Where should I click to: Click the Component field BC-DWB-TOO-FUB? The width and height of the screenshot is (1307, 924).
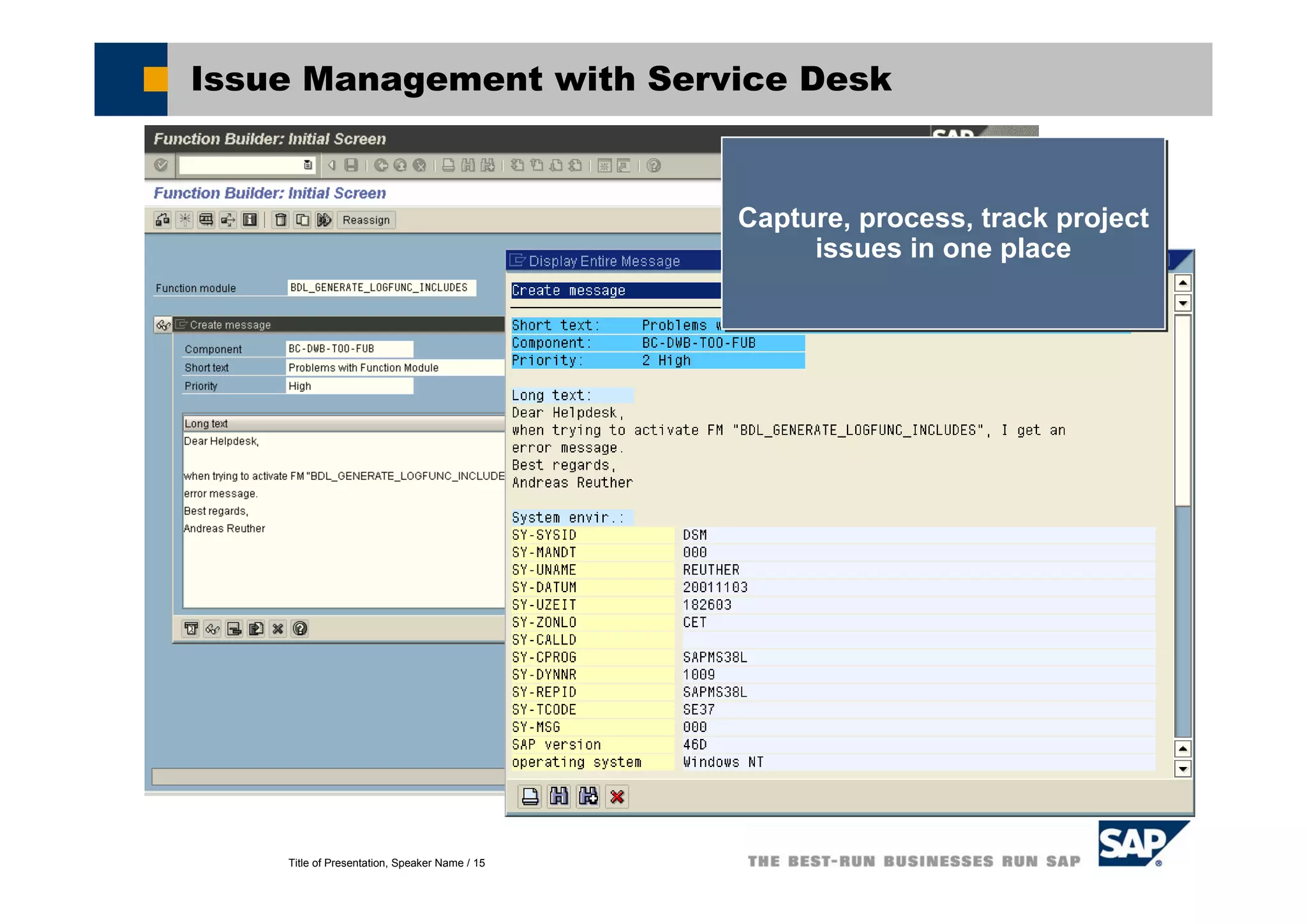[x=349, y=349]
